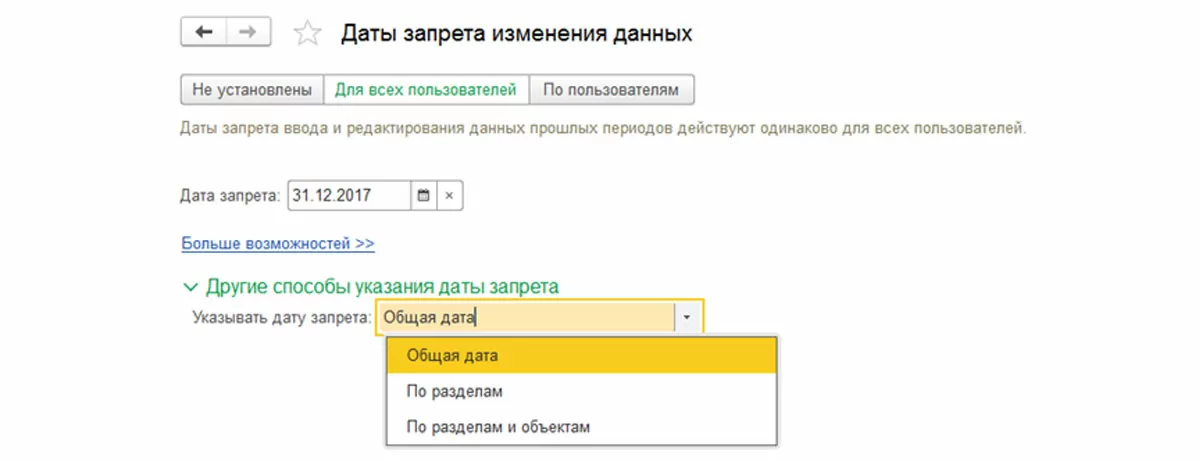Screen dimensions: 1200x461
Task: Click the grey description text below the mode buttons
Action: click(603, 129)
